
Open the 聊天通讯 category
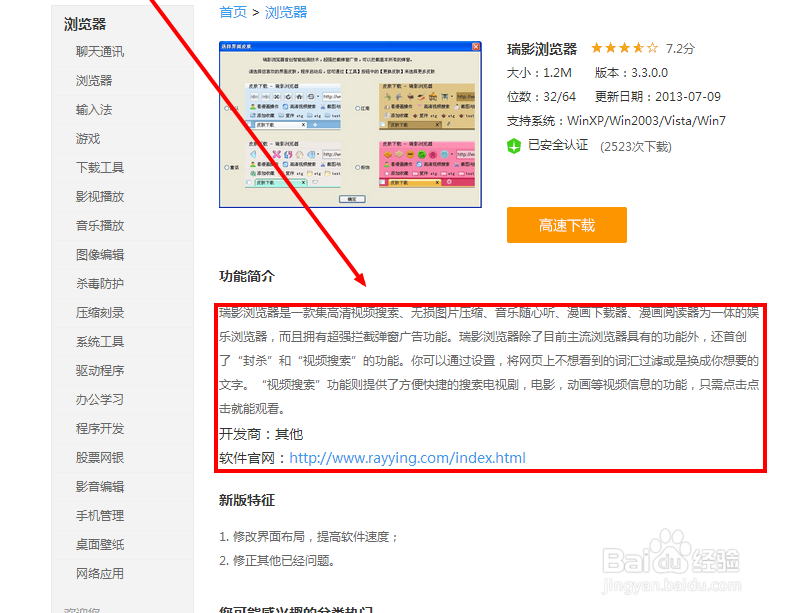(100, 52)
